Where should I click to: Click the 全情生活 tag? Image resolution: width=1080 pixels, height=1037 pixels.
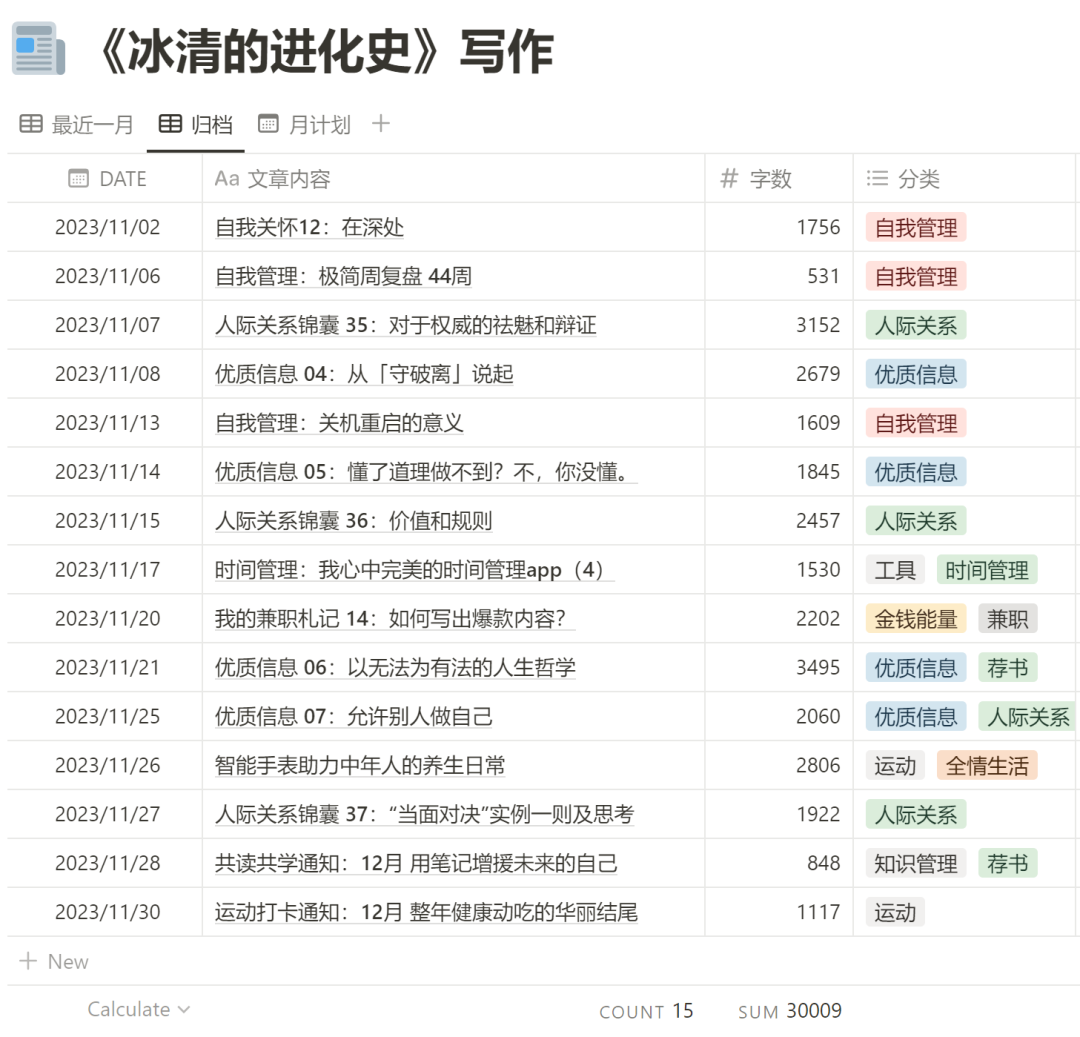coord(987,766)
